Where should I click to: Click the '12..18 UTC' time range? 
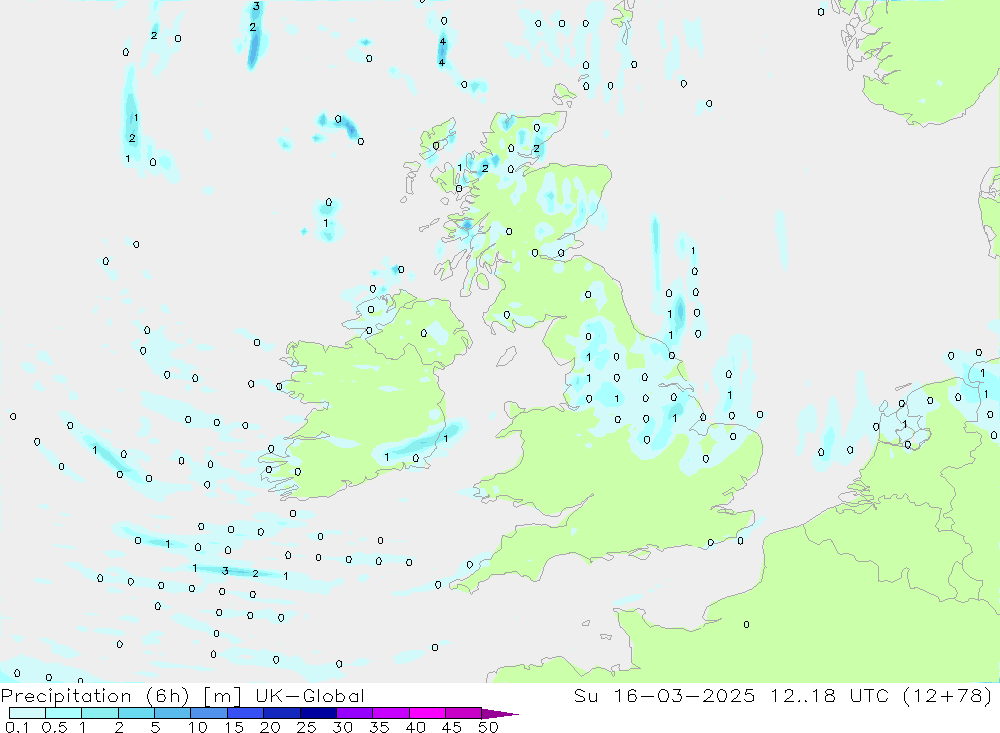[829, 695]
